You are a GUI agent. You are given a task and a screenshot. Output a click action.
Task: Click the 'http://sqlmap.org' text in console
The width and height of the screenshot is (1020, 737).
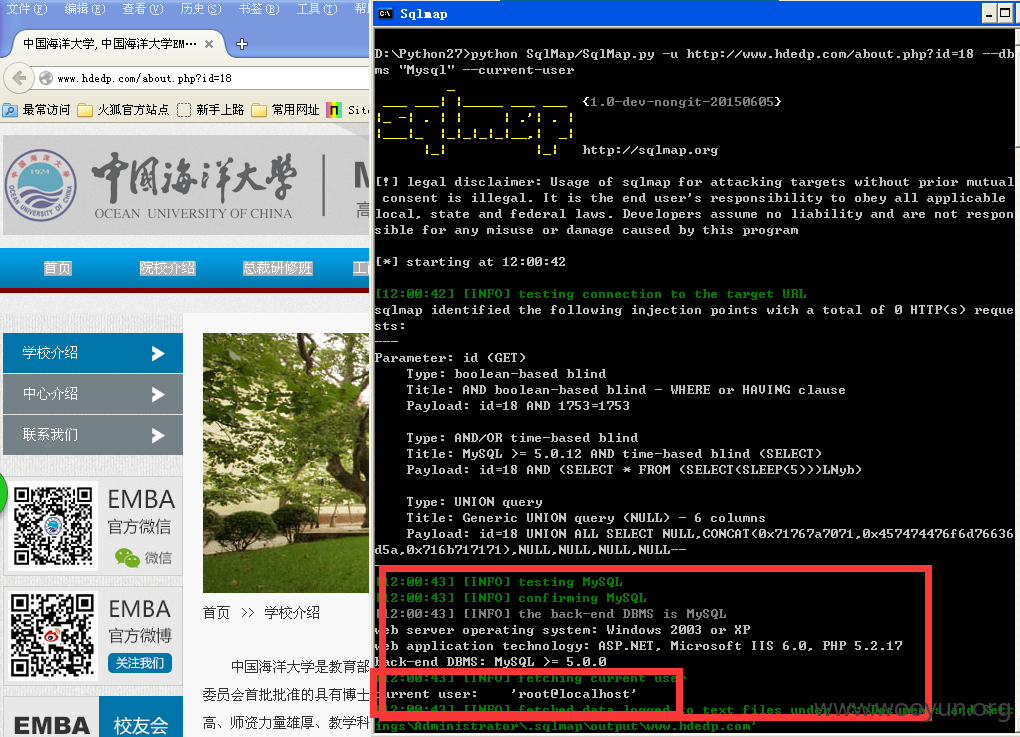[651, 150]
